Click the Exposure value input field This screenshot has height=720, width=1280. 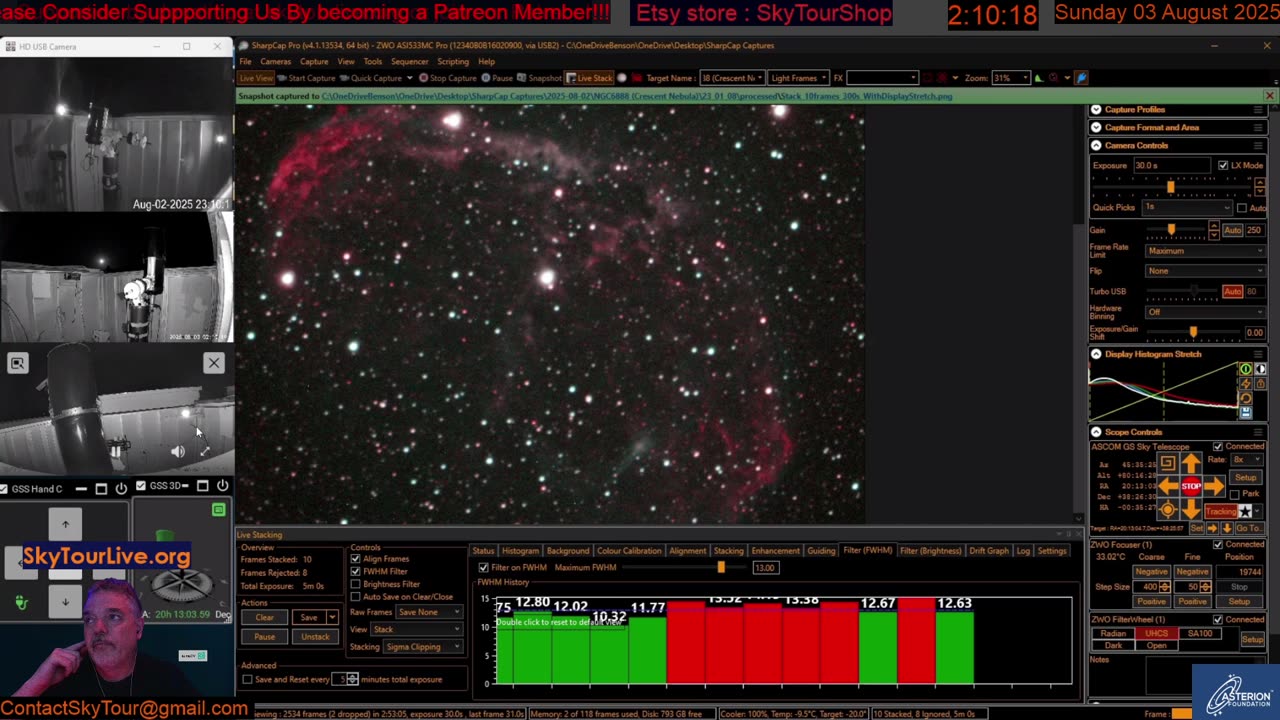point(1173,166)
